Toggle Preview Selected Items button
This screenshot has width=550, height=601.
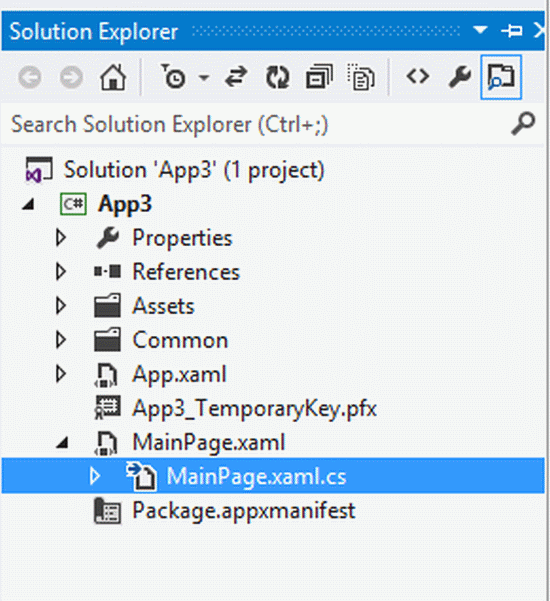[501, 77]
